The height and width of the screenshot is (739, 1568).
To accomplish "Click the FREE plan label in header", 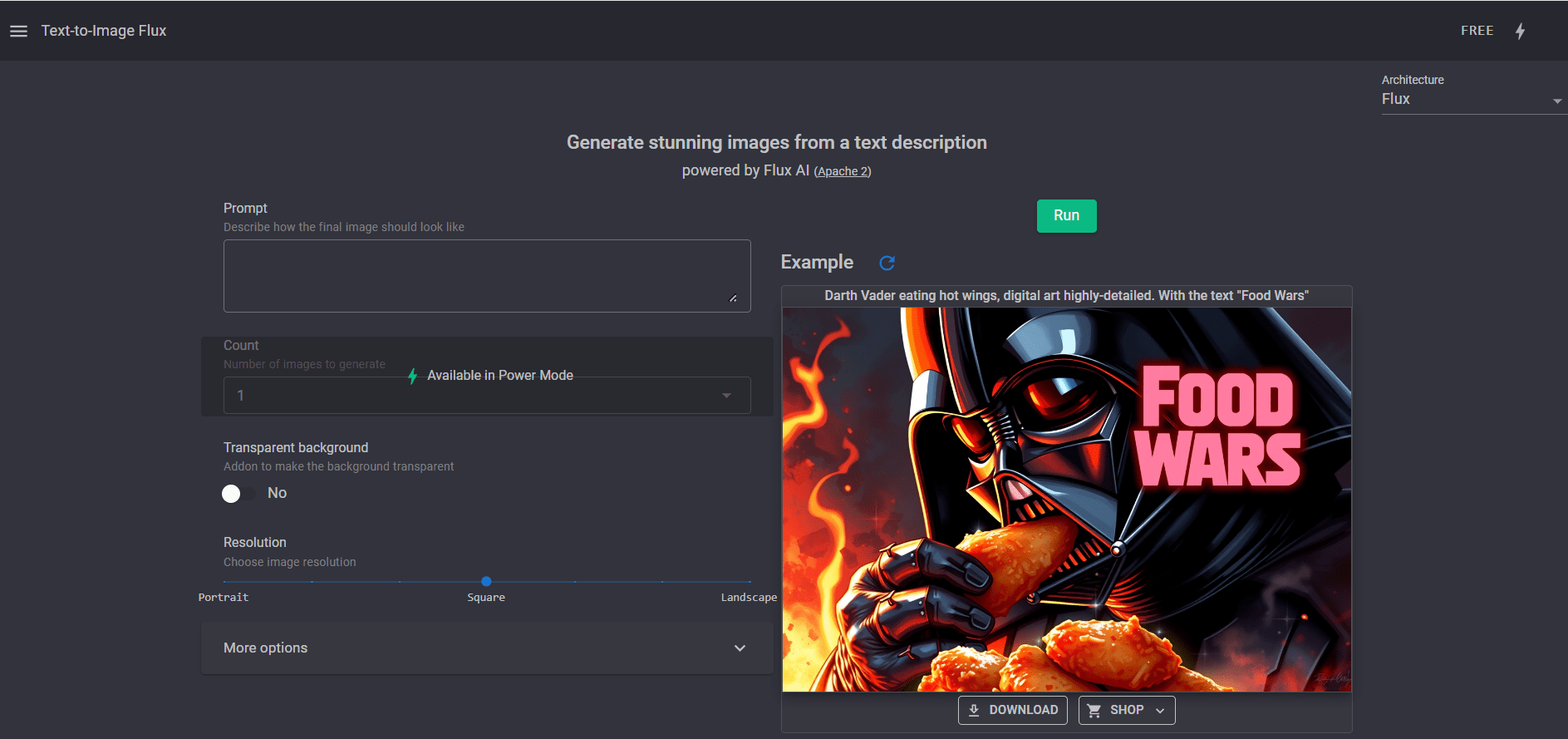I will (1477, 31).
